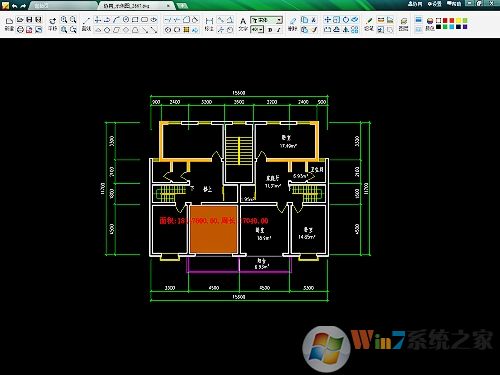
Task: Click the help feedback link in title bar
Action: pyautogui.click(x=454, y=4)
